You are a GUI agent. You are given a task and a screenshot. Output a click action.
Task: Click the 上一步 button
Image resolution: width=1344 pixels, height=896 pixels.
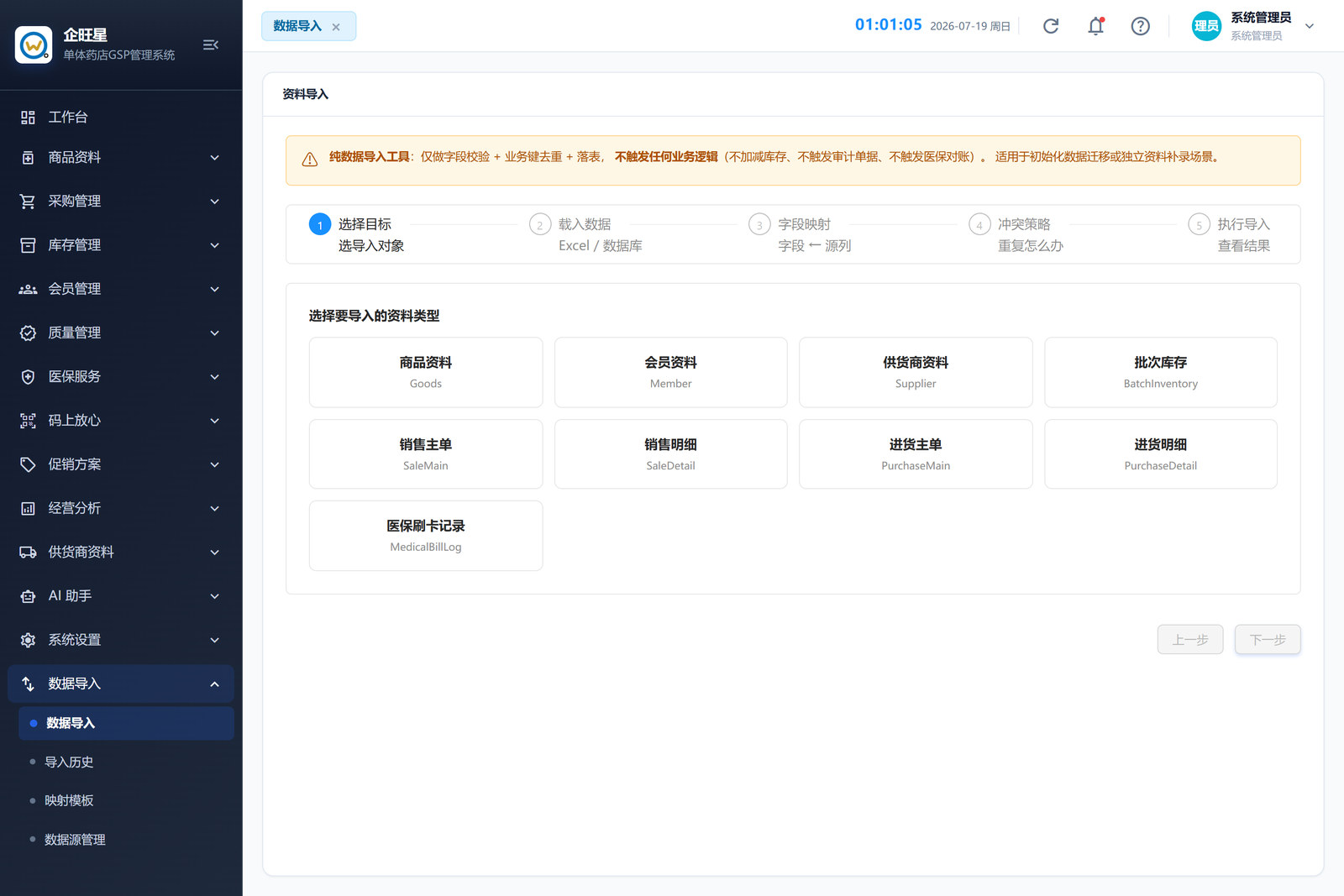pos(1190,640)
